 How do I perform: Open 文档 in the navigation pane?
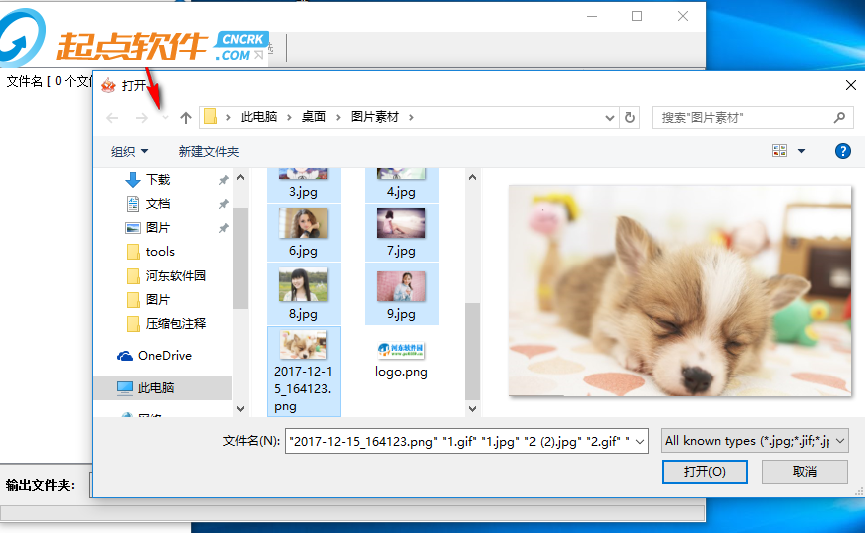[x=158, y=204]
